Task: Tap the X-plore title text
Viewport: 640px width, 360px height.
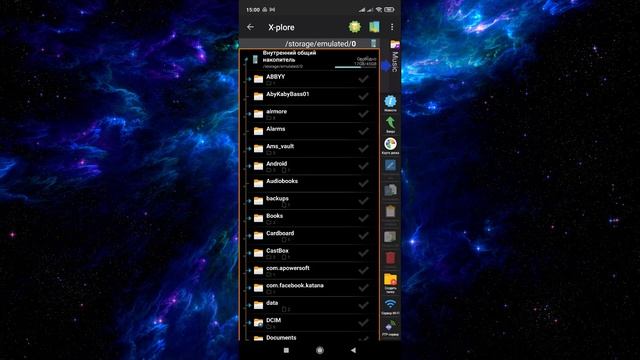Action: point(281,27)
